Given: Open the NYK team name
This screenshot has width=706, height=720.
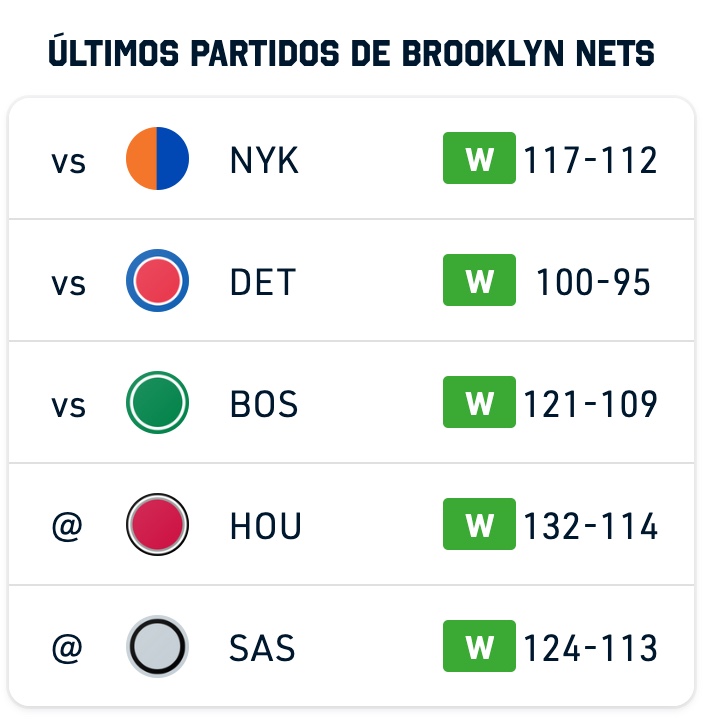Looking at the screenshot, I should point(264,160).
